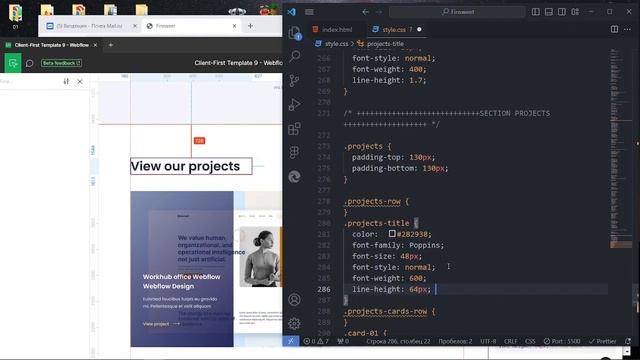Image resolution: width=640 pixels, height=360 pixels.
Task: Open Customize Layout icon in title bar
Action: tap(575, 12)
